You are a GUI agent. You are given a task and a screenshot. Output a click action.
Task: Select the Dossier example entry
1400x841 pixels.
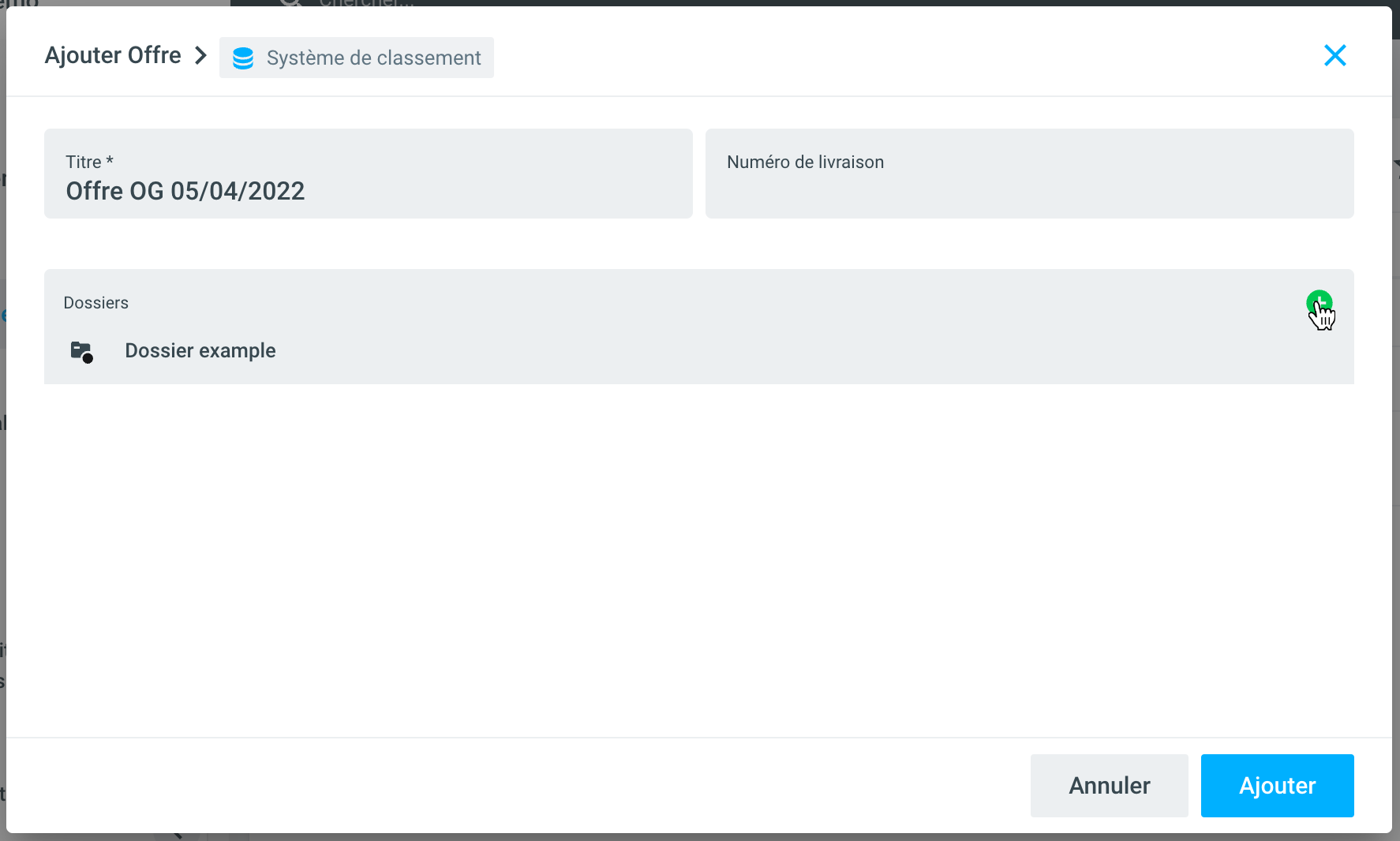200,351
